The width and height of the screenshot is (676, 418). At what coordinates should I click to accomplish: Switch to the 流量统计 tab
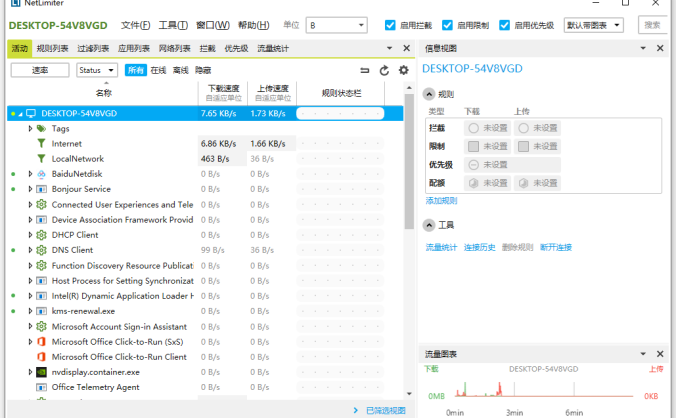273,48
